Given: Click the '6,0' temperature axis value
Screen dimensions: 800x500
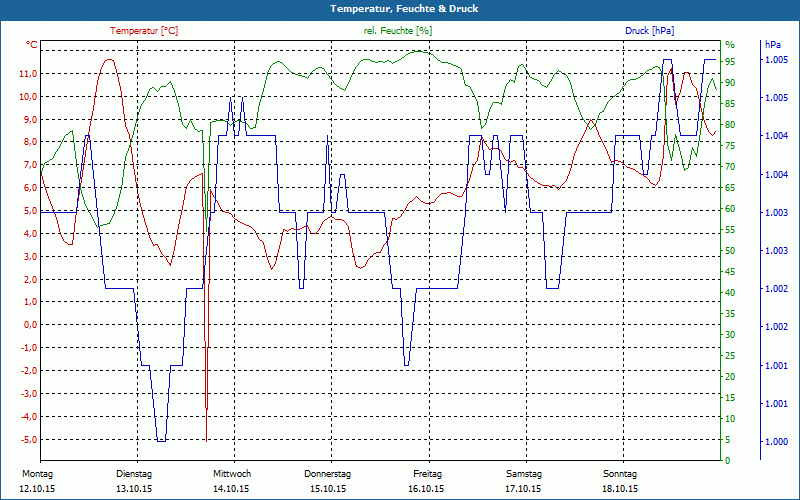Looking at the screenshot, I should pos(30,188).
